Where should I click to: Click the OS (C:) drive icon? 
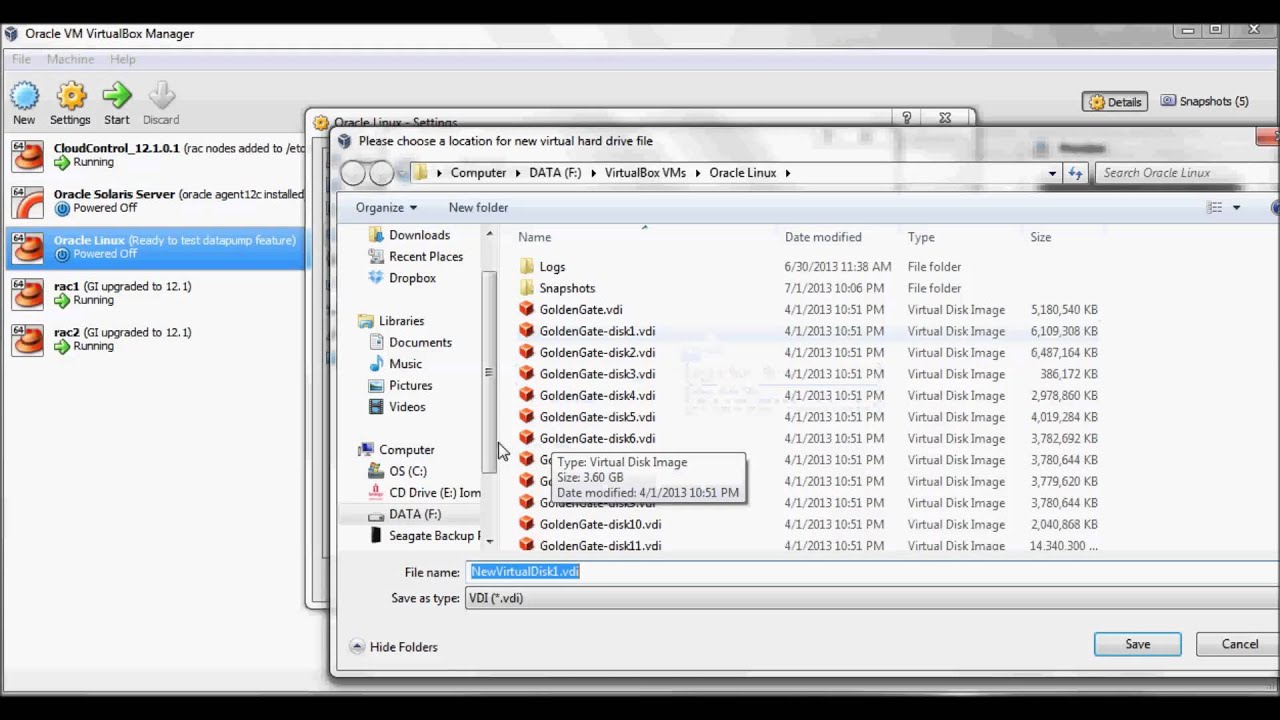[376, 471]
